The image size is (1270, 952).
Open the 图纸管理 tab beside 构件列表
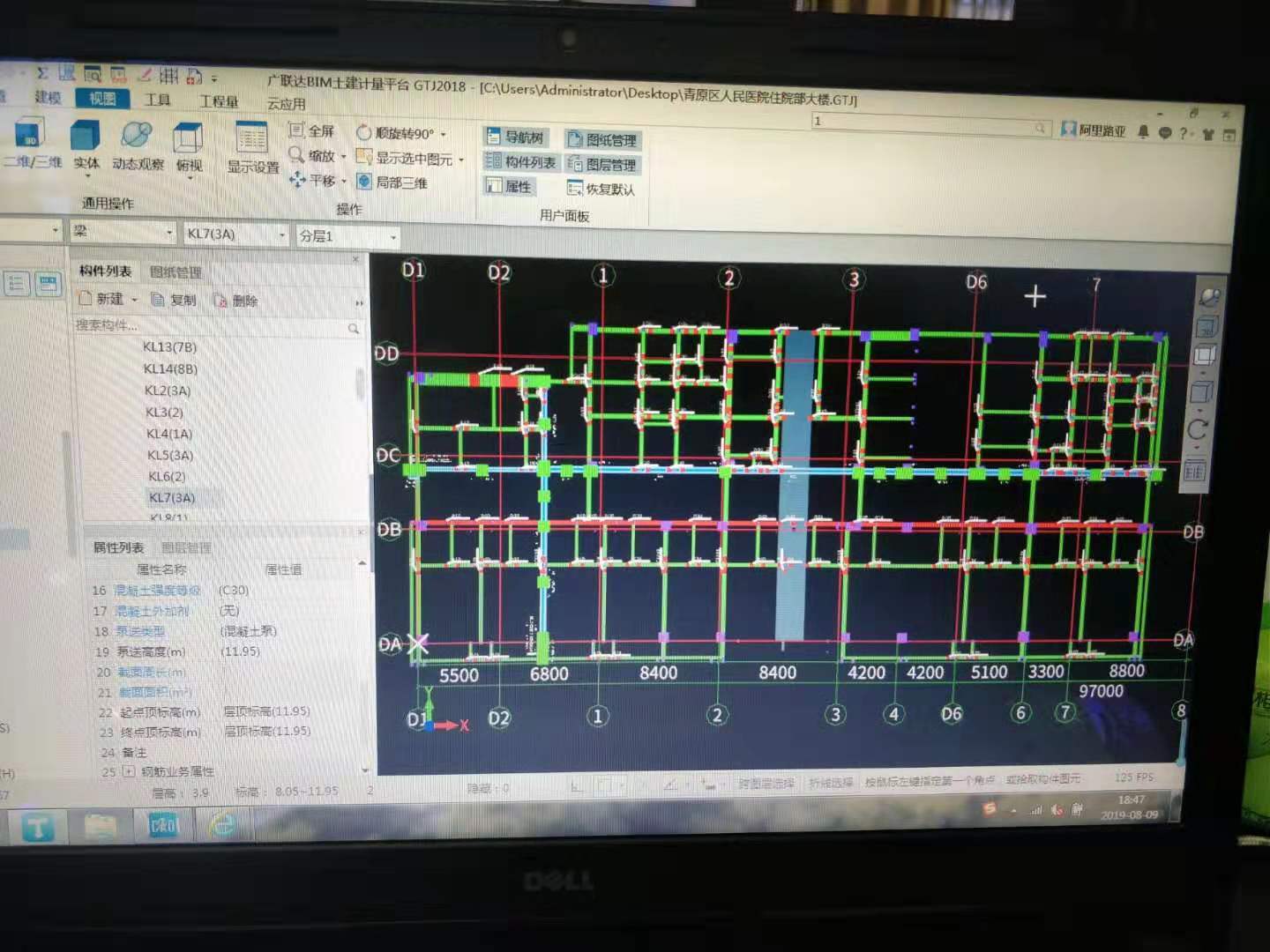coord(176,271)
